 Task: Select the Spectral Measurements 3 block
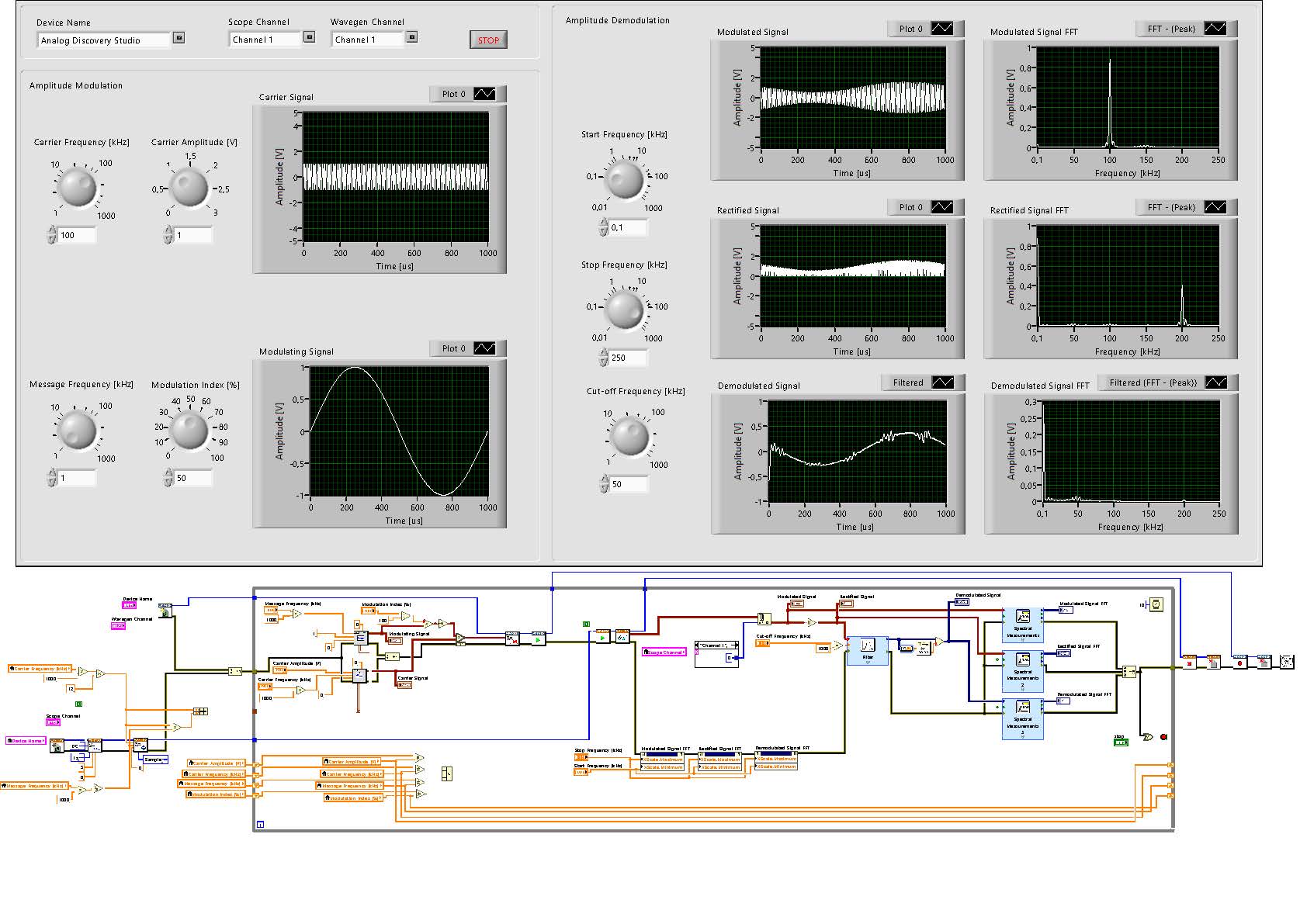(x=1023, y=718)
